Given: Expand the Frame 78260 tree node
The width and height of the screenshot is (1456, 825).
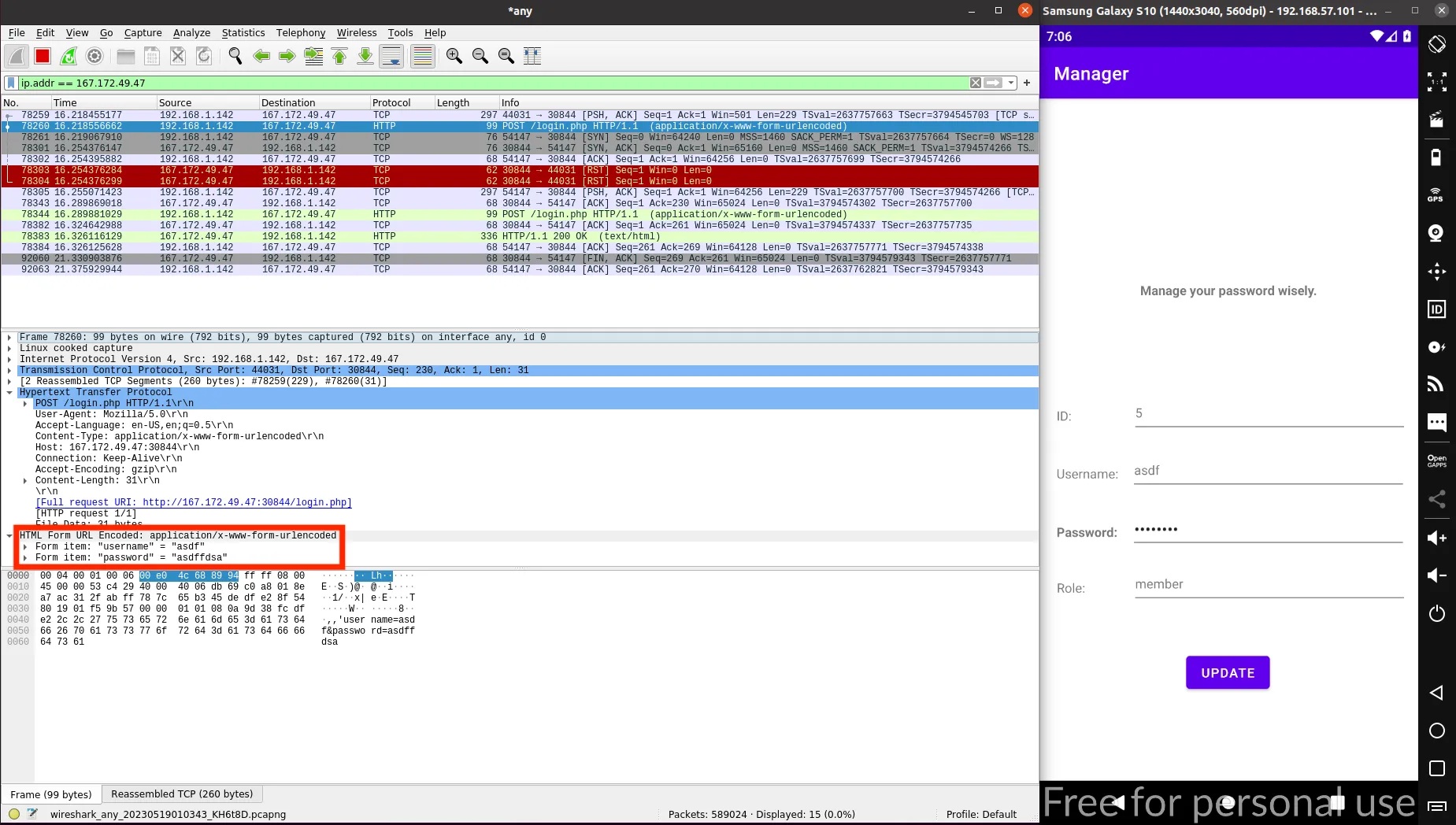Looking at the screenshot, I should (9, 337).
